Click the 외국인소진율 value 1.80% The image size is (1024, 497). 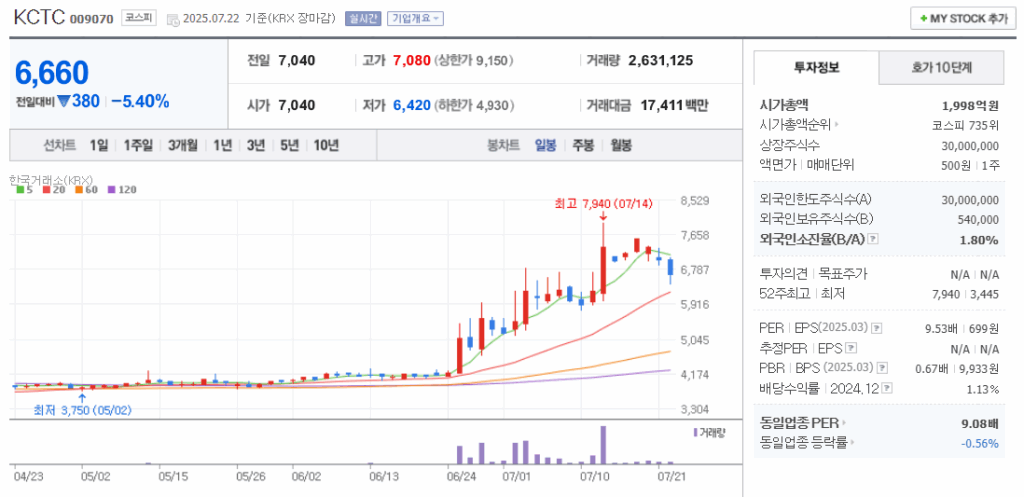(979, 240)
